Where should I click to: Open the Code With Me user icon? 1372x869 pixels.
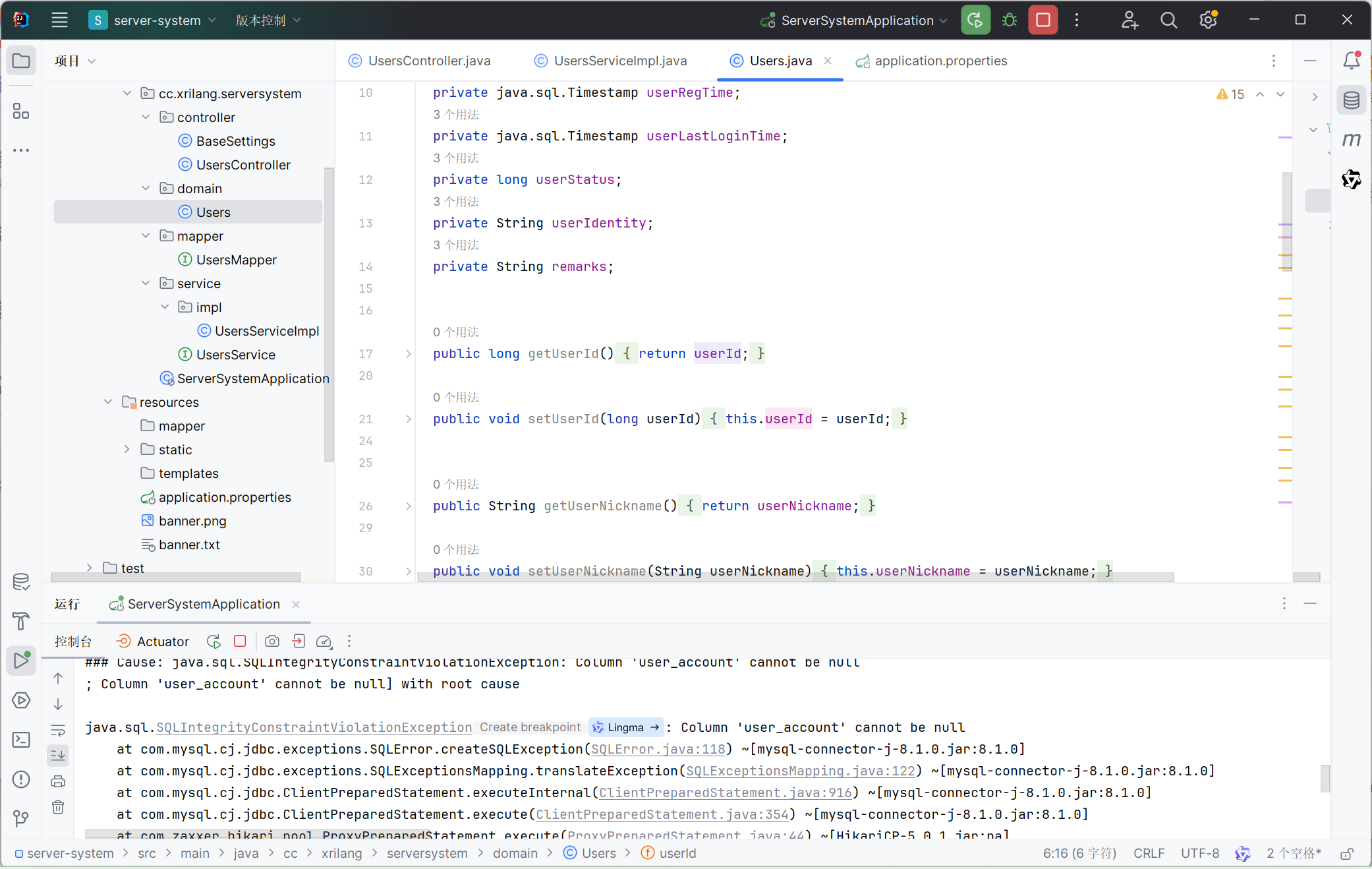click(1129, 20)
